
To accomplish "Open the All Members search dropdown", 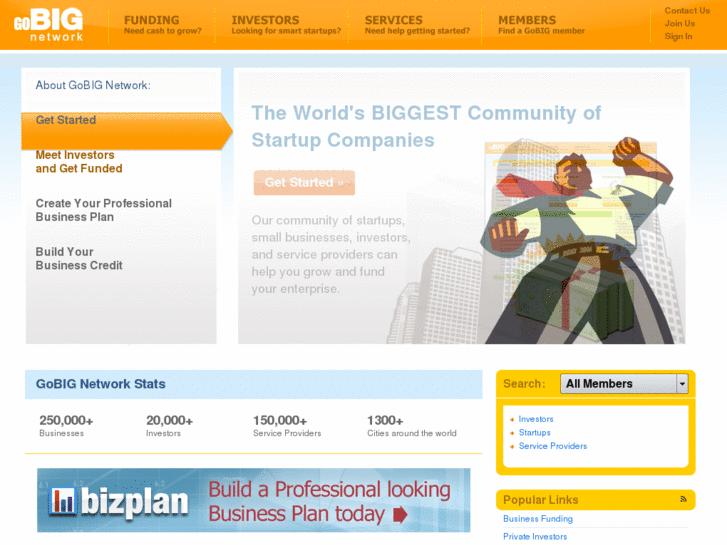I will coord(624,384).
